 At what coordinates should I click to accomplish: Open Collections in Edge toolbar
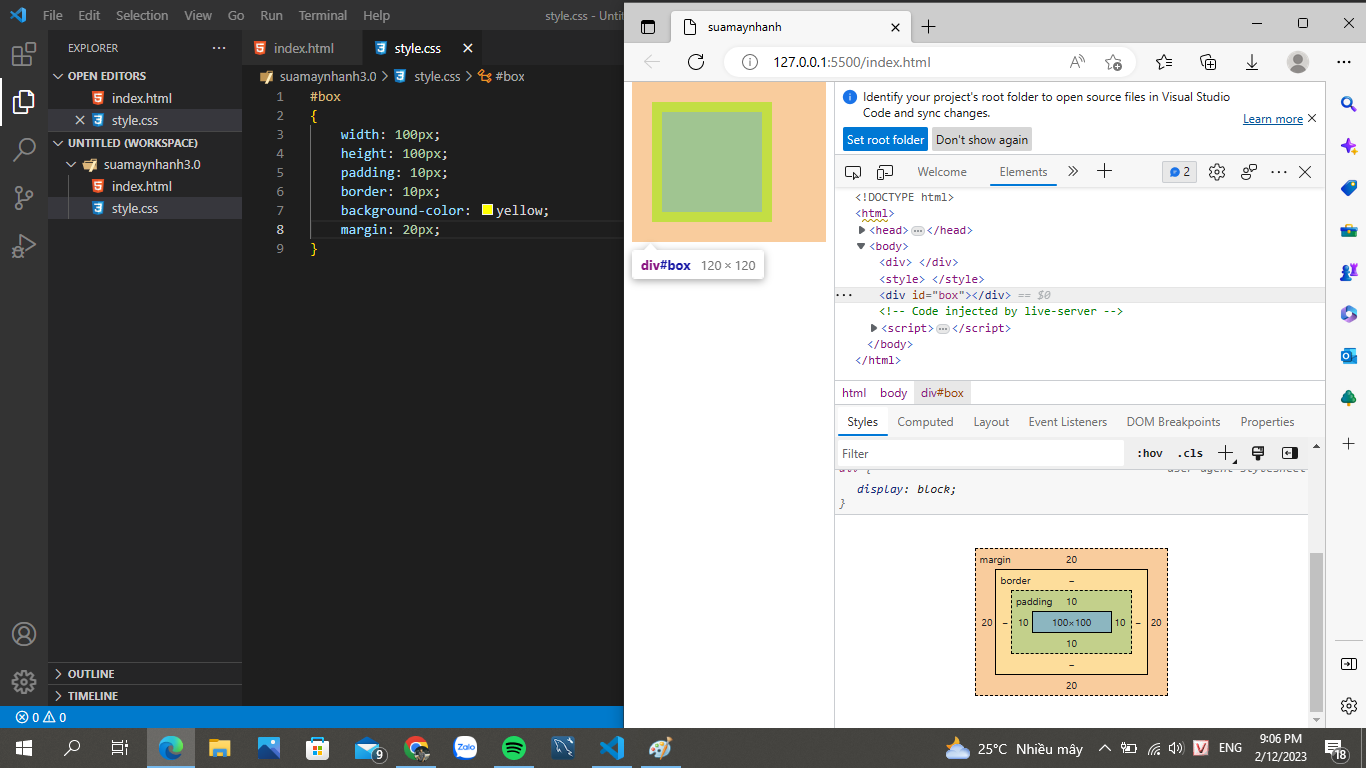coord(1208,62)
